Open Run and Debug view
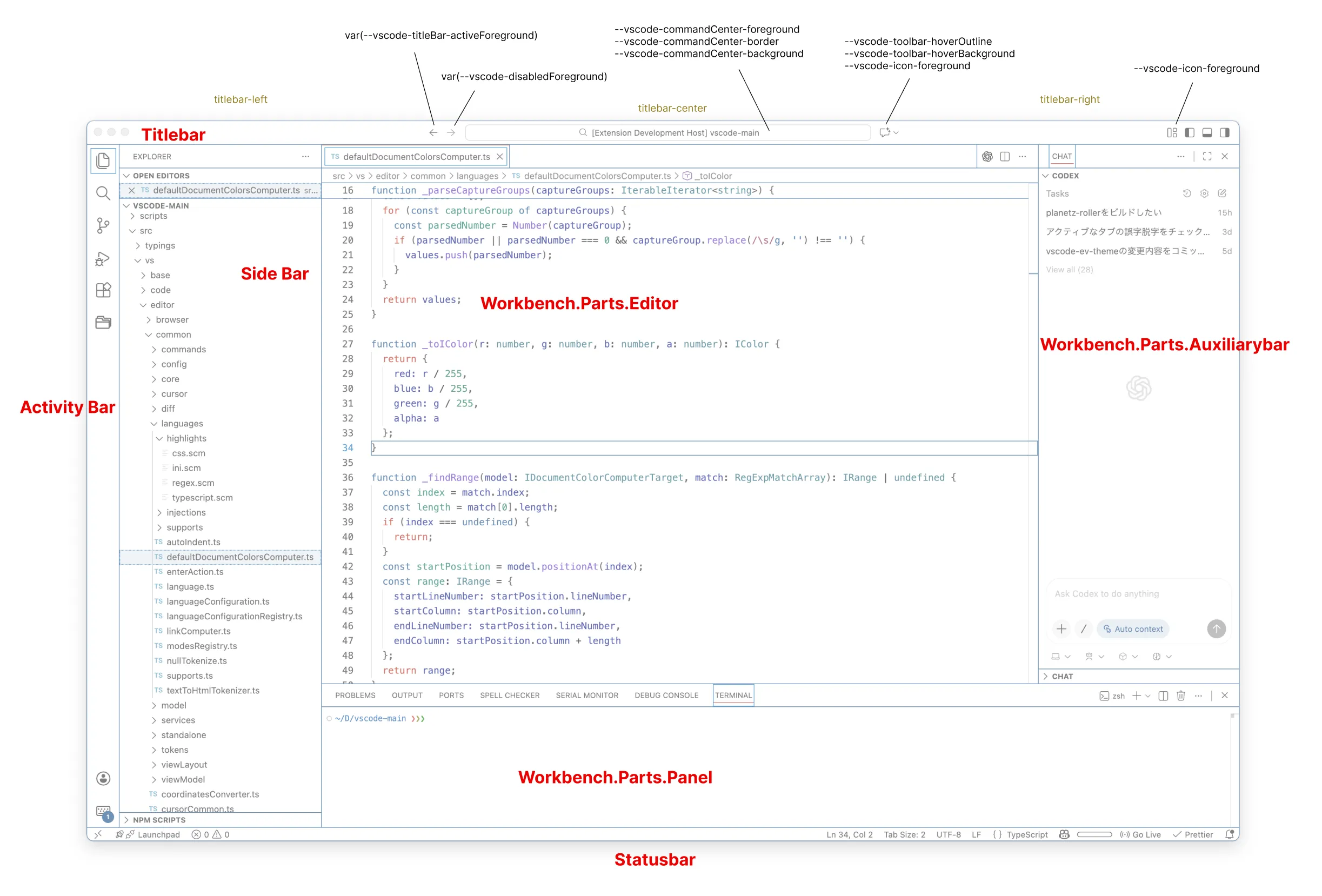Viewport: 1322px width, 896px height. [103, 259]
